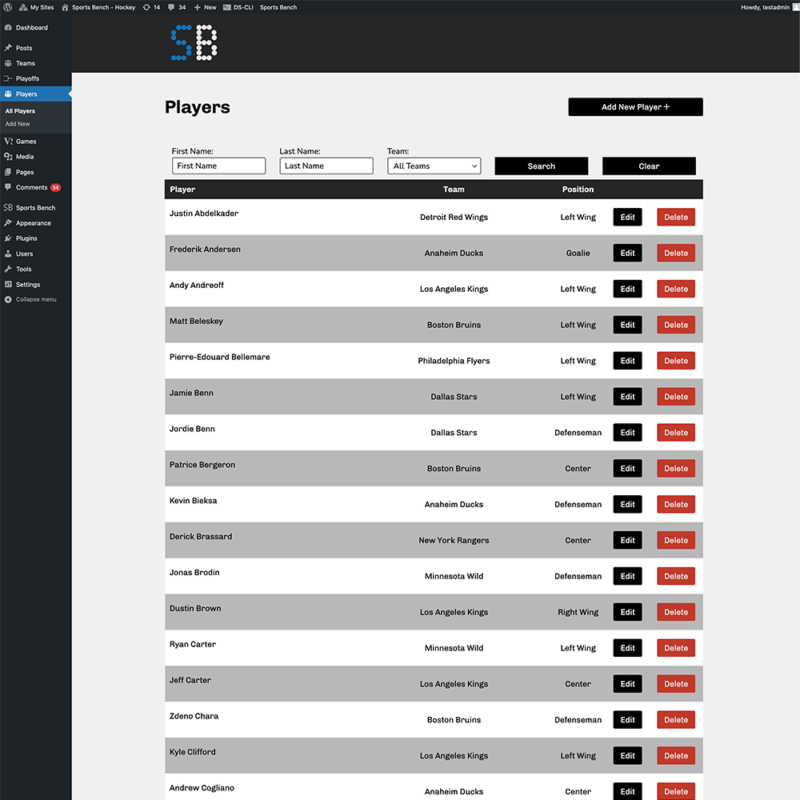The height and width of the screenshot is (800, 800).
Task: Click the WordPress logo icon
Action: pyautogui.click(x=8, y=7)
